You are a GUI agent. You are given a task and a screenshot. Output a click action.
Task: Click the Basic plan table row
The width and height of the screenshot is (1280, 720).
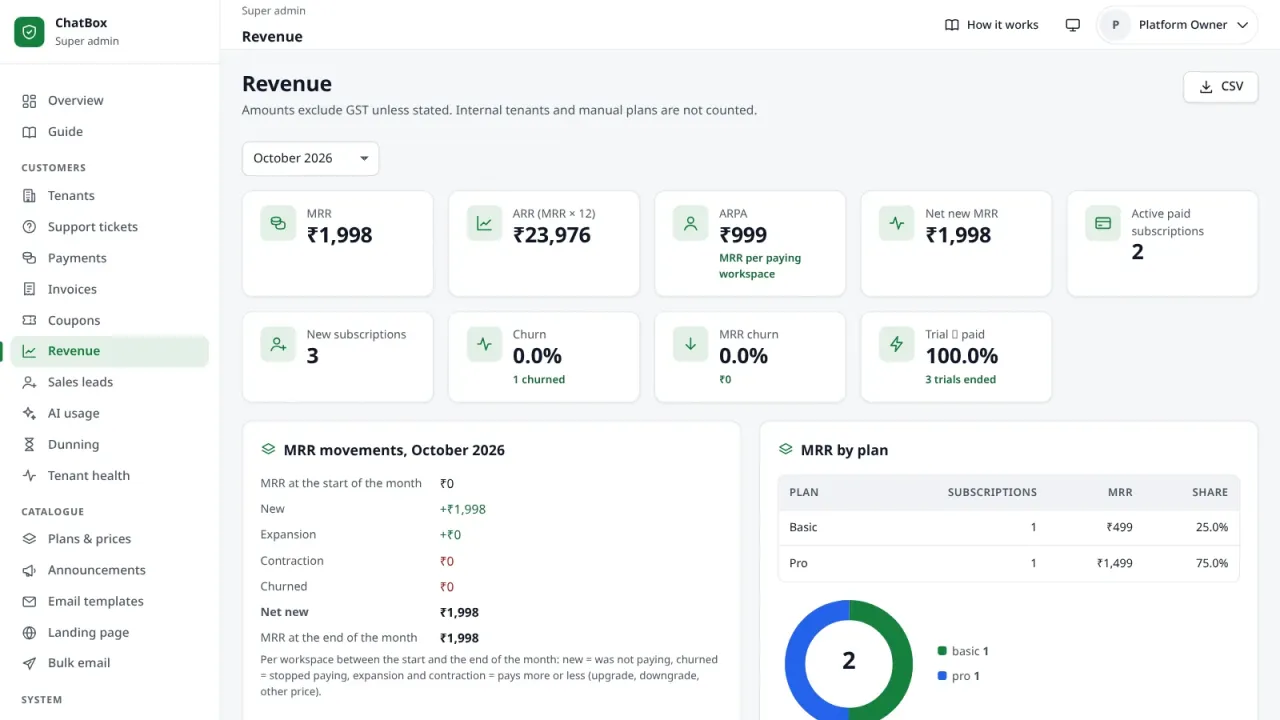pos(1009,527)
